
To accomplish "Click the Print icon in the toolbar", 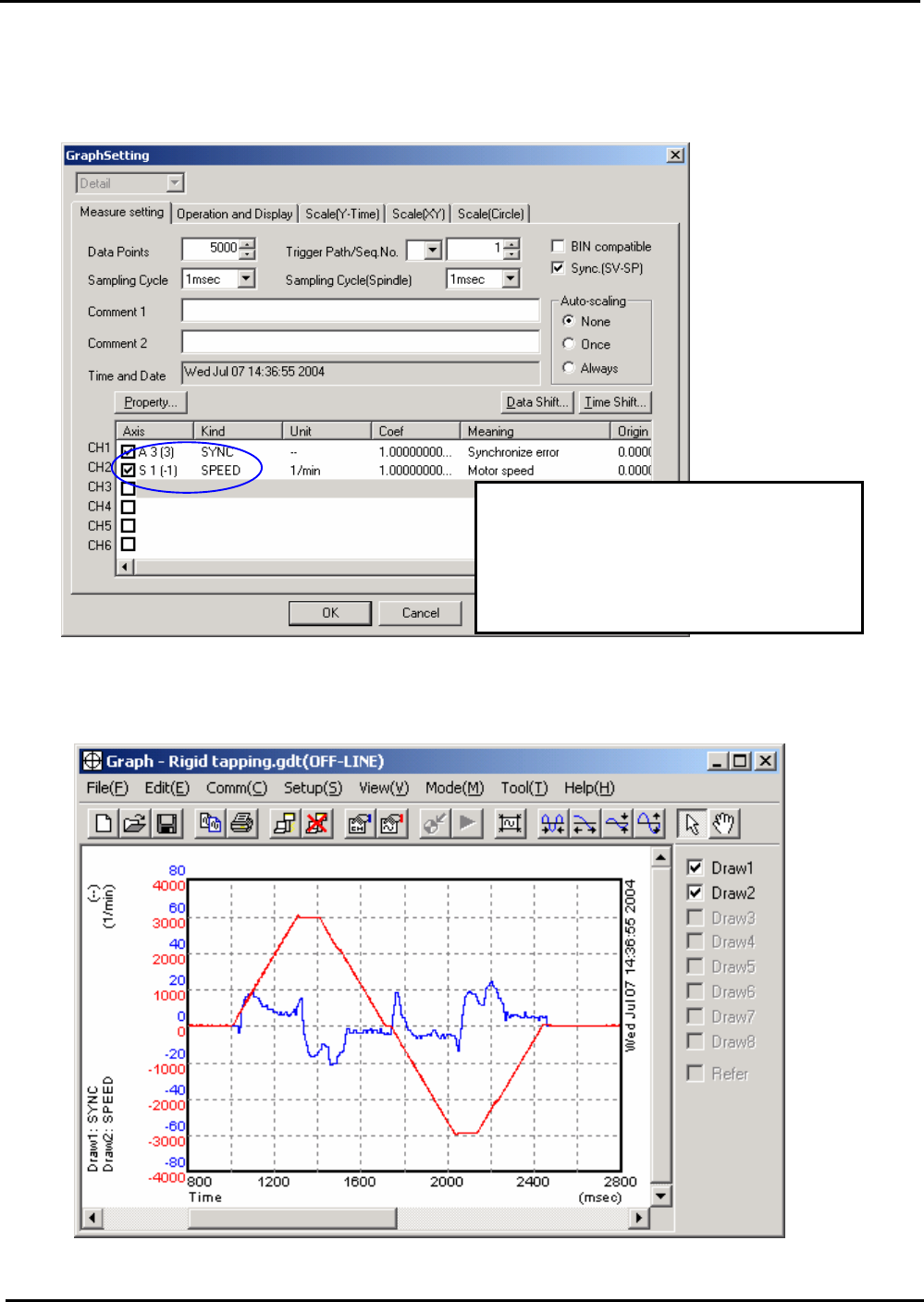I will coord(242,823).
